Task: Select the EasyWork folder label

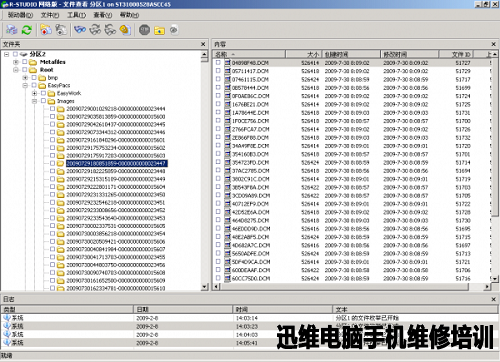Action: coord(69,93)
